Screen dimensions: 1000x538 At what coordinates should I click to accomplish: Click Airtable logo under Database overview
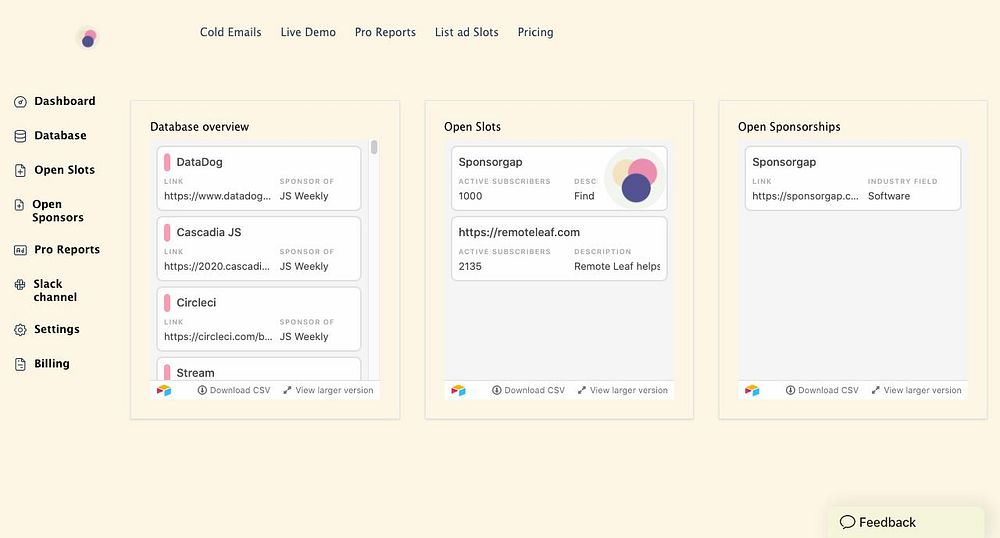164,390
